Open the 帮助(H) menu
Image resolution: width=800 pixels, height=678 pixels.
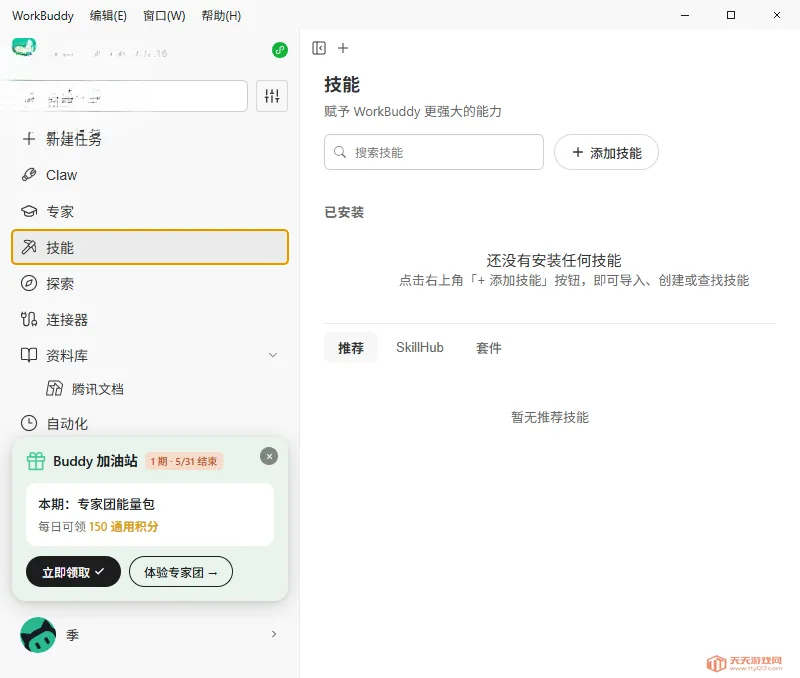221,16
